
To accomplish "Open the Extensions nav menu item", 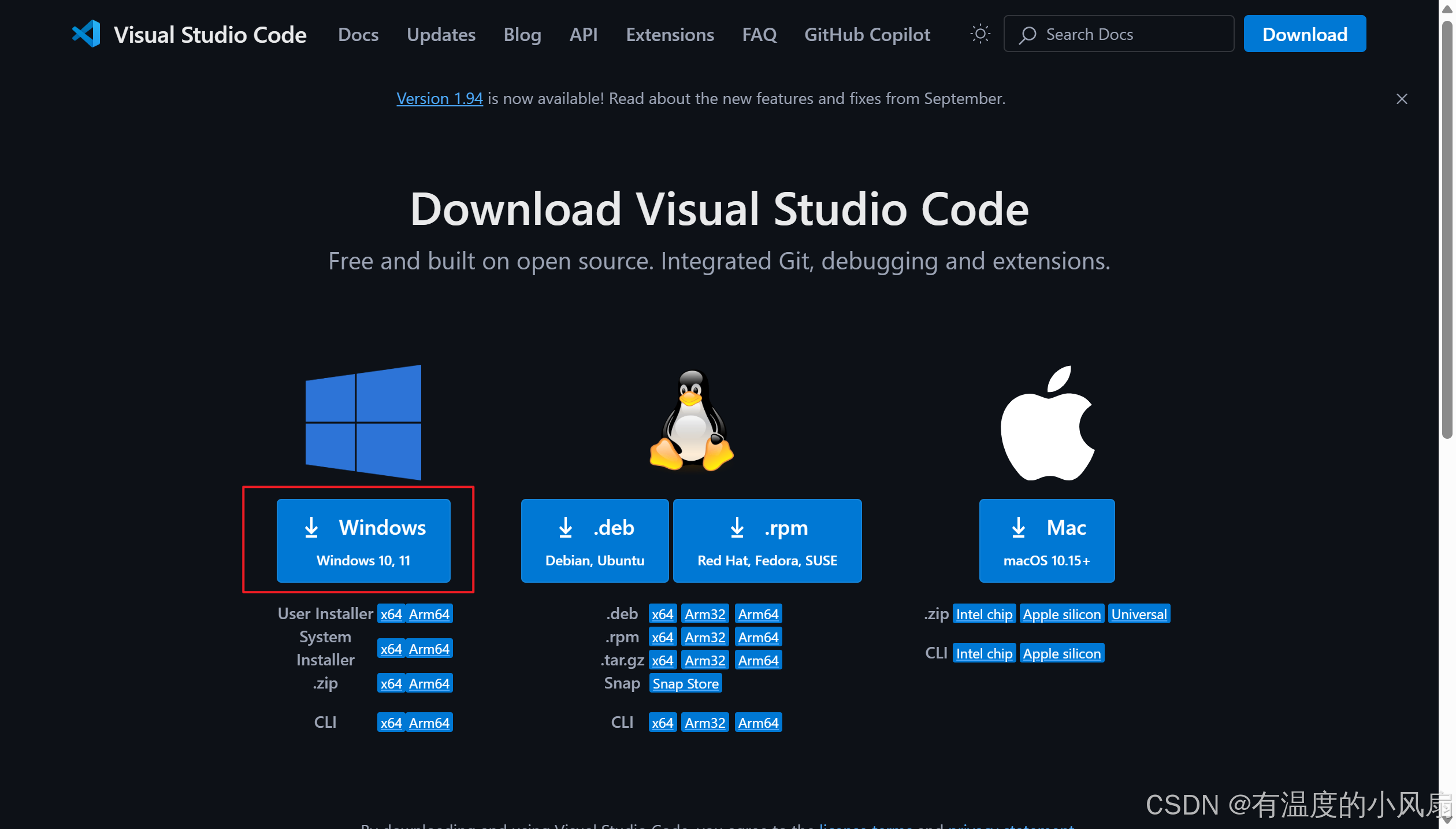I will coord(670,35).
